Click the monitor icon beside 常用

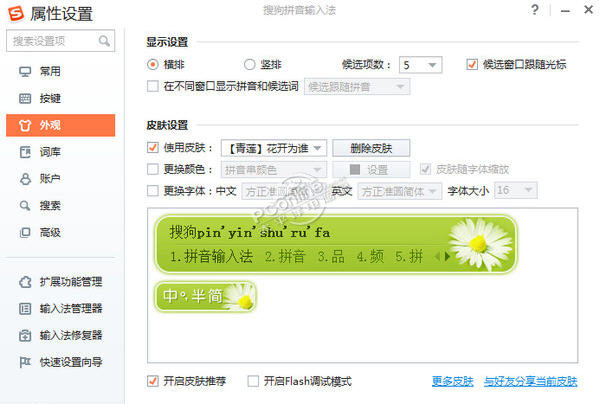[x=25, y=72]
